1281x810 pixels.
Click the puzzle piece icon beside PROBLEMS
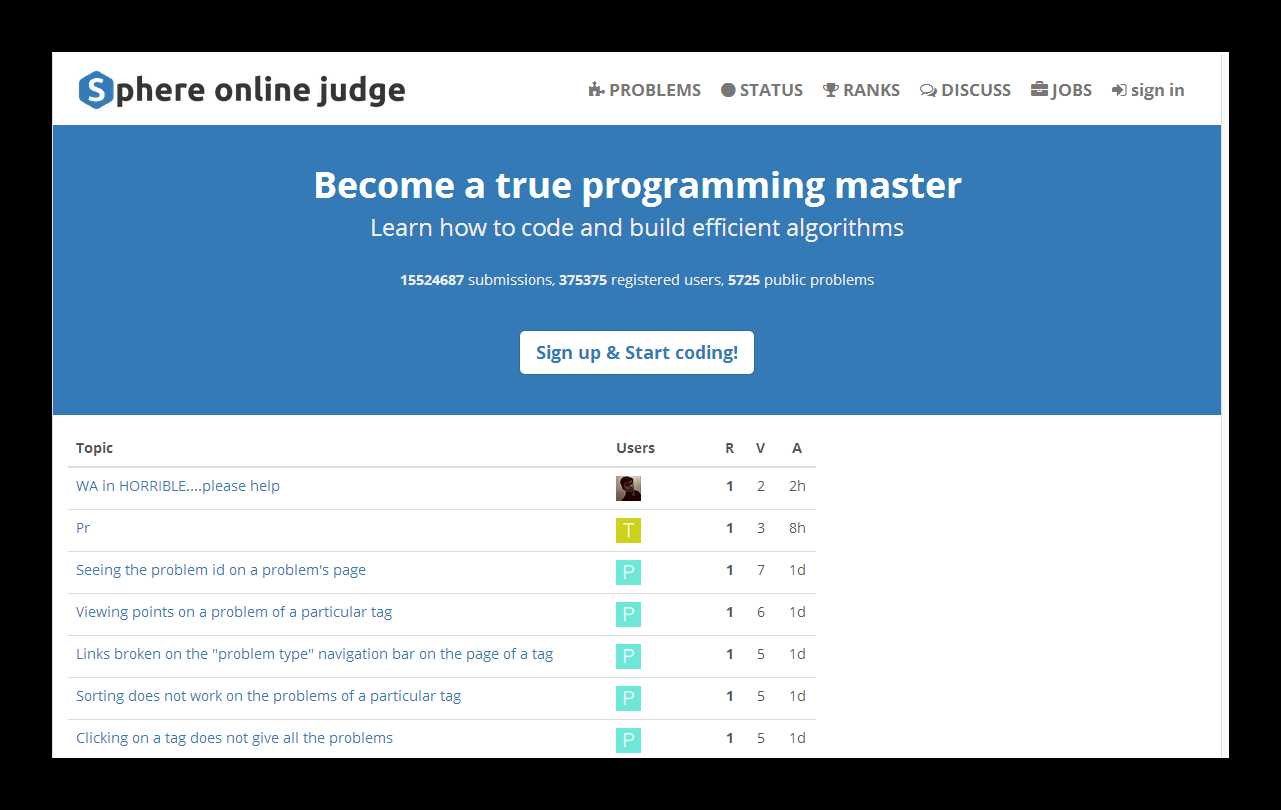click(596, 90)
